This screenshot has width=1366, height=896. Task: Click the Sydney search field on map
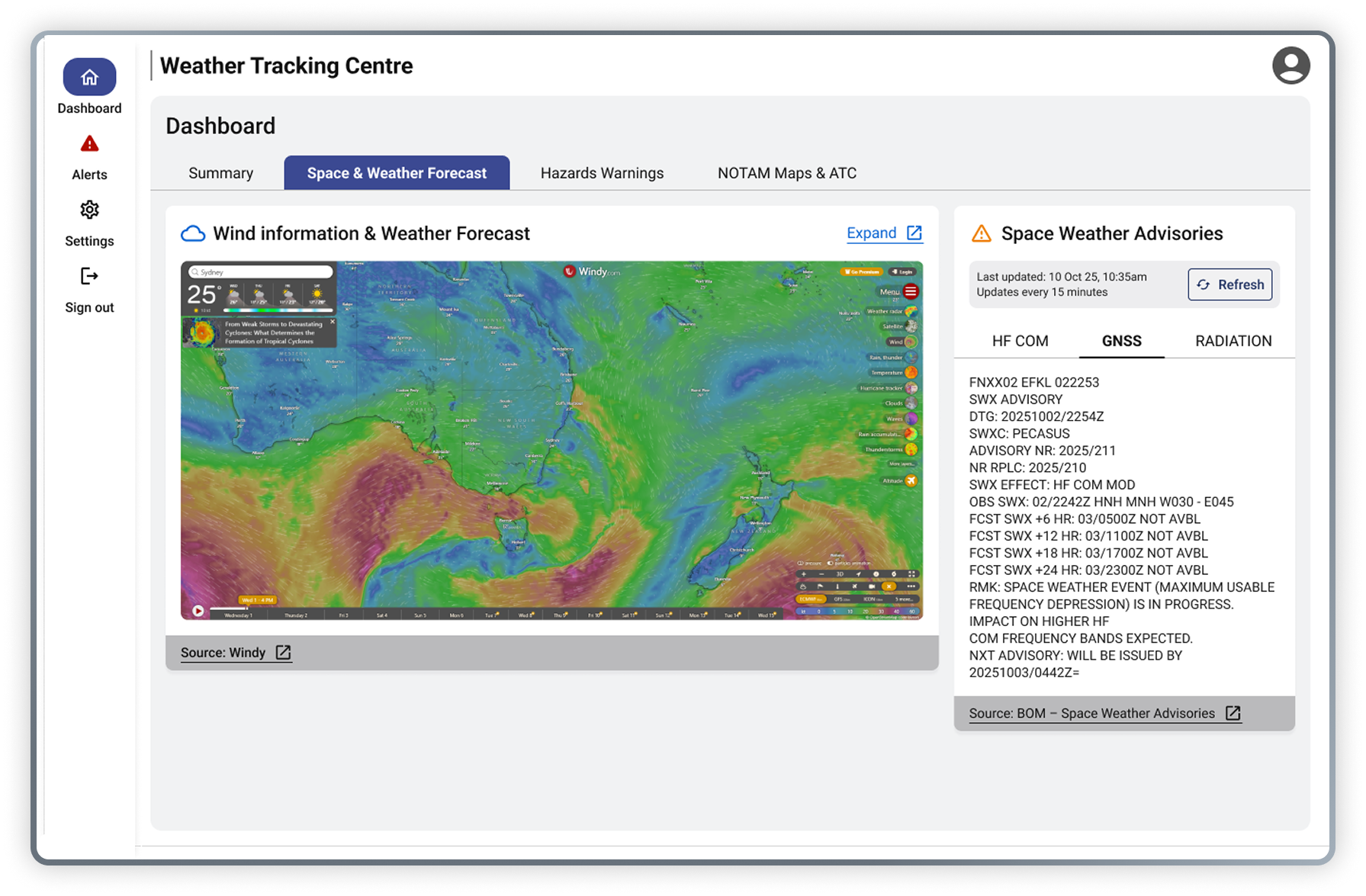coord(261,272)
